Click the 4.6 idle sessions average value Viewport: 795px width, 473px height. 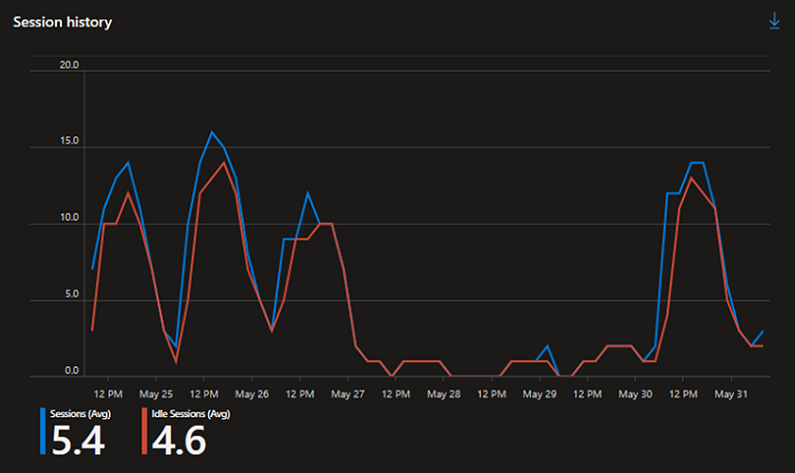[x=179, y=440]
